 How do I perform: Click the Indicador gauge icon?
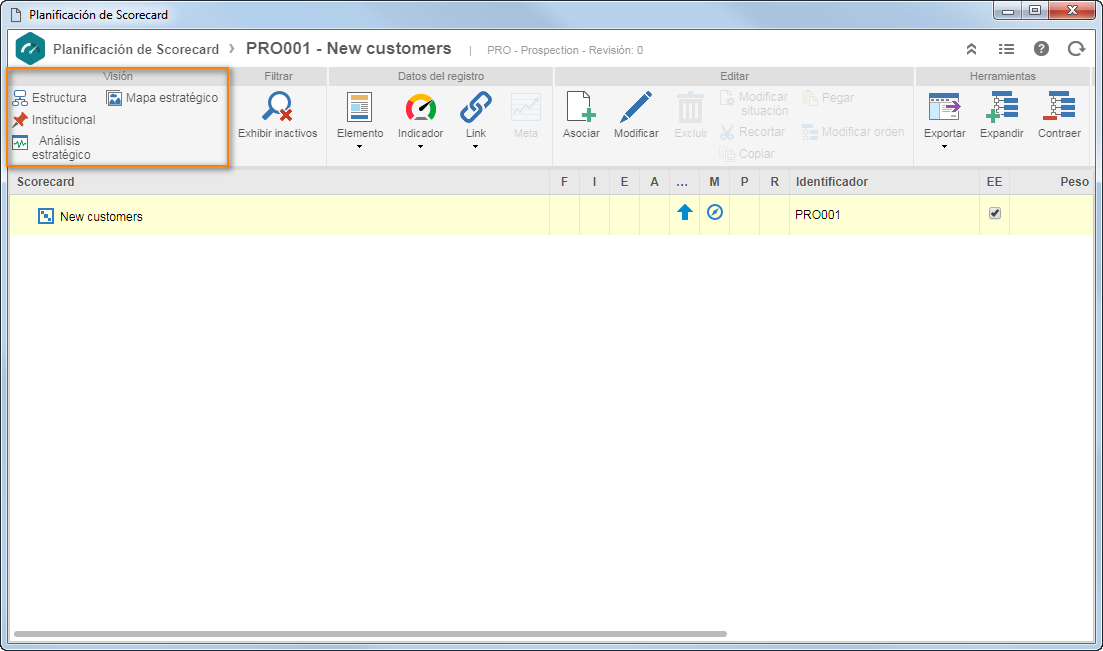tap(421, 108)
